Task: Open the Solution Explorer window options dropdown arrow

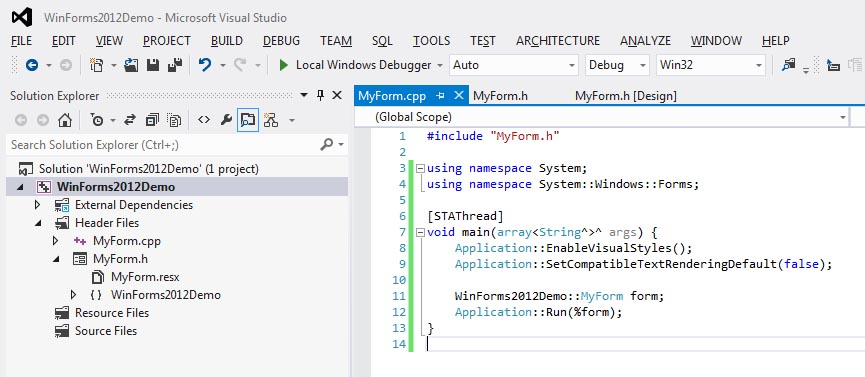Action: pyautogui.click(x=304, y=95)
